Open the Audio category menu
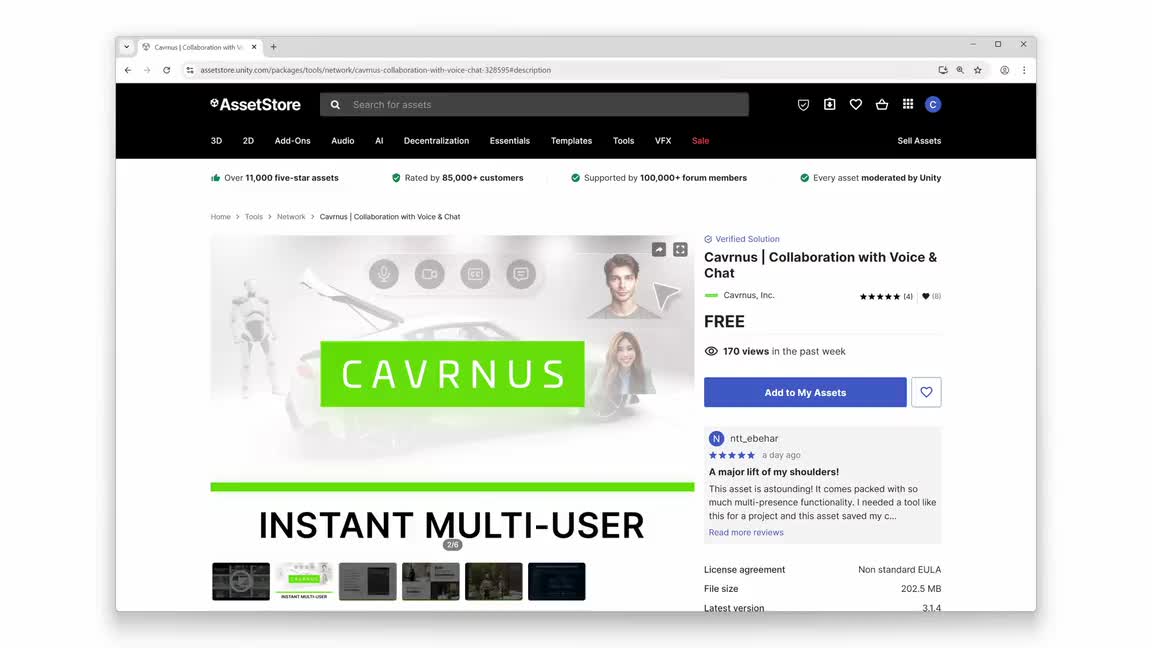The height and width of the screenshot is (648, 1152). point(342,140)
